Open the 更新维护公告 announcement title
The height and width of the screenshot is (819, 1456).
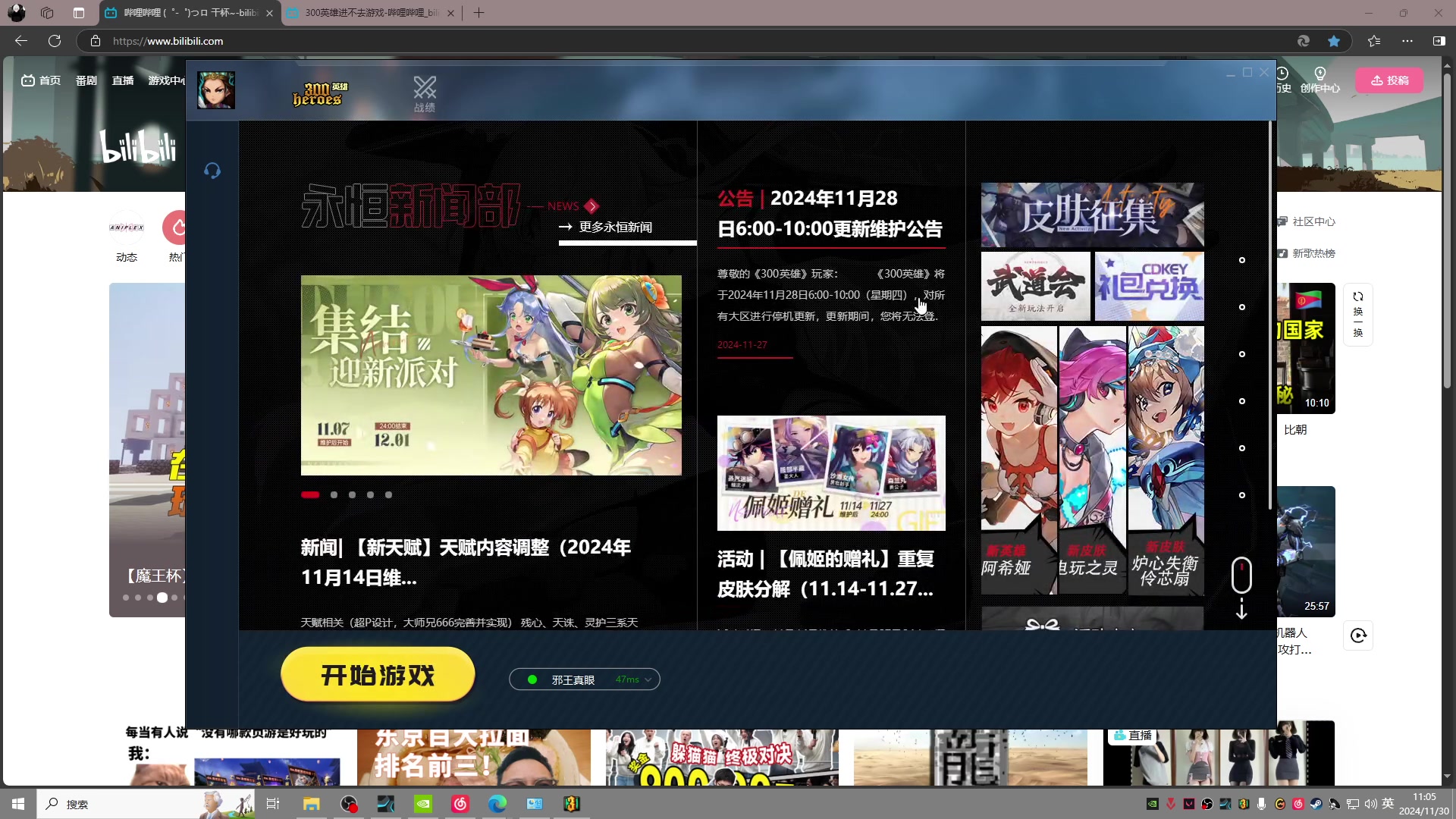(830, 213)
